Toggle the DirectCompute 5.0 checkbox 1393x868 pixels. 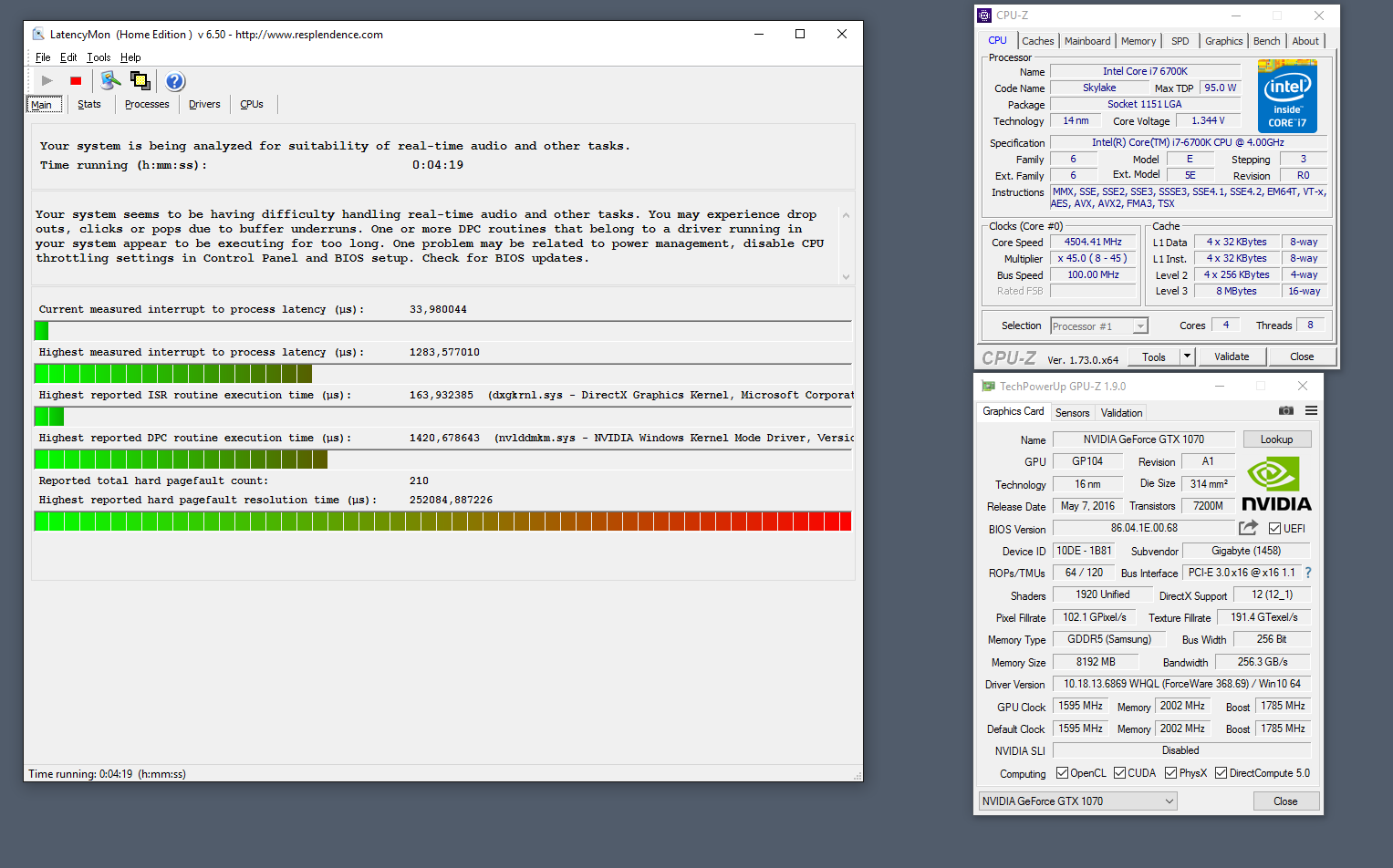click(x=1221, y=773)
